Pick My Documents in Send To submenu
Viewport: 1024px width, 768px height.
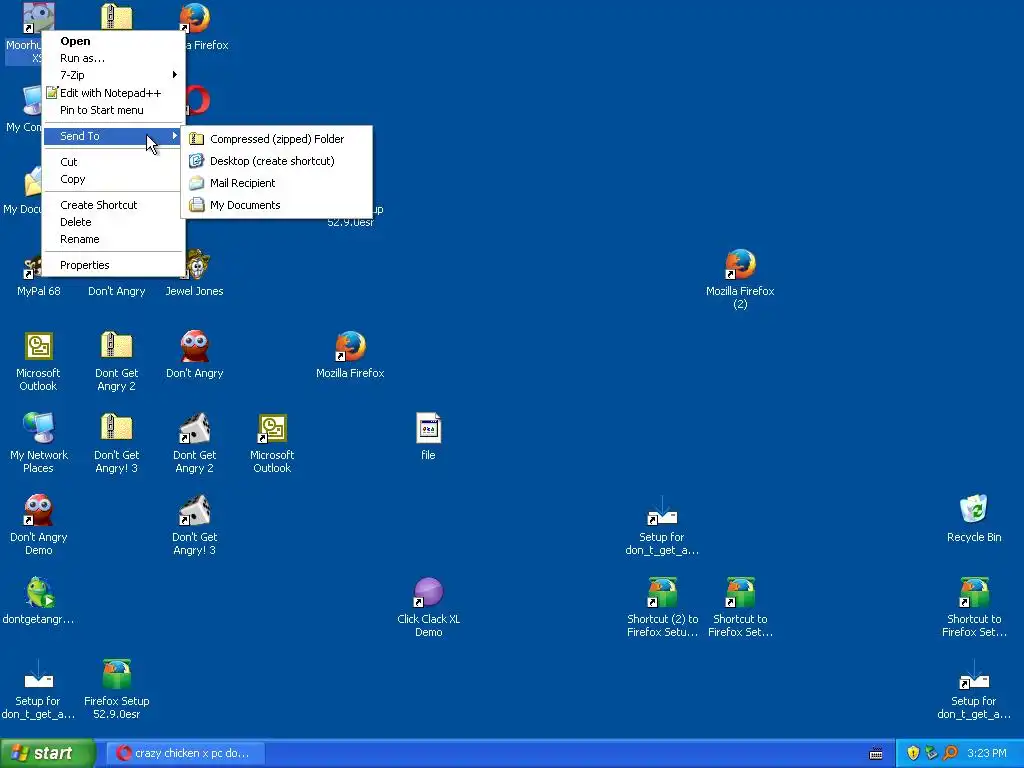click(277, 205)
